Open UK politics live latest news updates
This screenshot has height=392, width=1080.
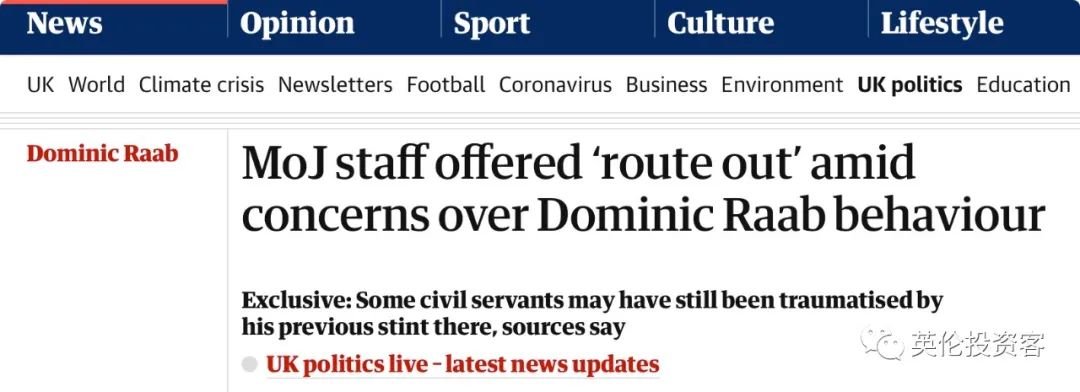(x=463, y=364)
